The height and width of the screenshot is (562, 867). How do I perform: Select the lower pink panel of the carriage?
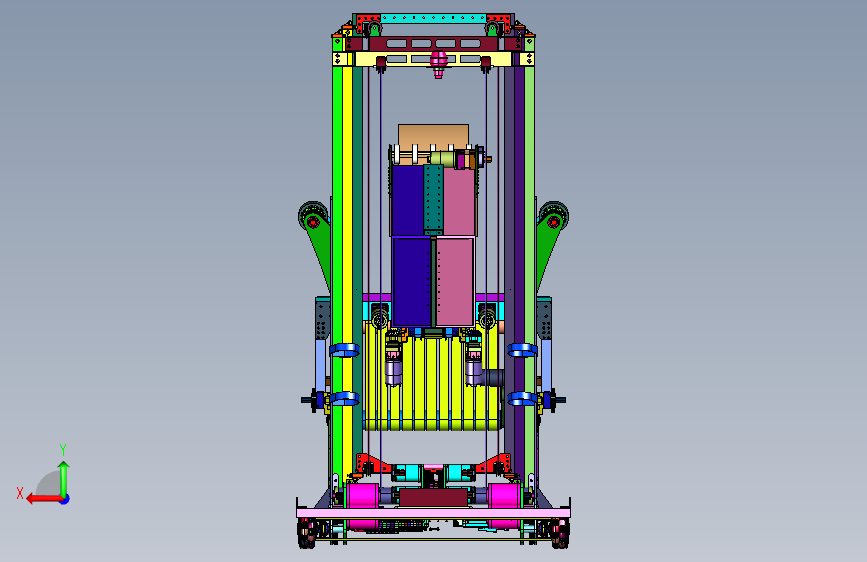[455, 282]
